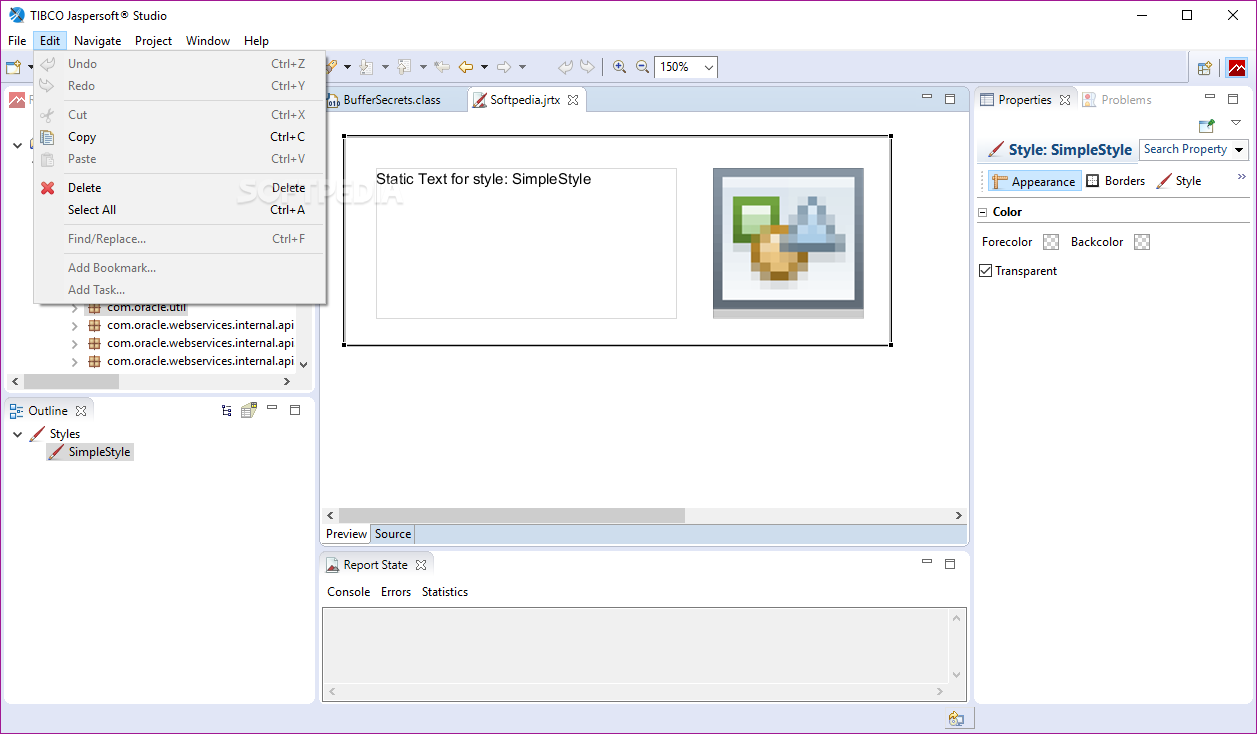This screenshot has height=734, width=1257.
Task: Collapse the Color section
Action: click(982, 212)
